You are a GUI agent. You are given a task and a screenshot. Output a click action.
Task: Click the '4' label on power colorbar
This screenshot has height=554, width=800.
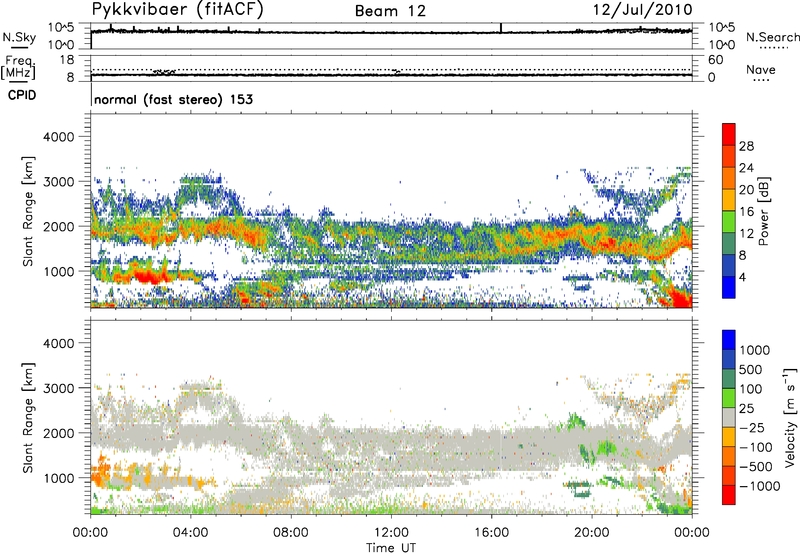point(743,278)
